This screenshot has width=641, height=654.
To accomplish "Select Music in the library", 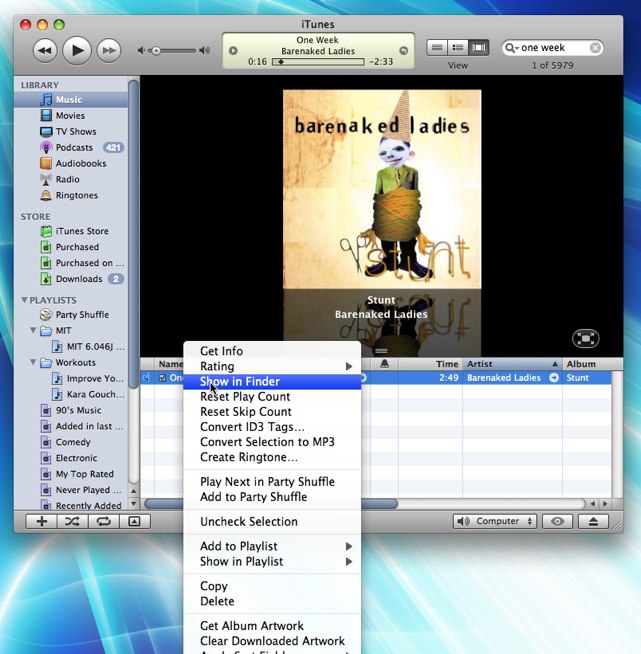I will (x=71, y=100).
